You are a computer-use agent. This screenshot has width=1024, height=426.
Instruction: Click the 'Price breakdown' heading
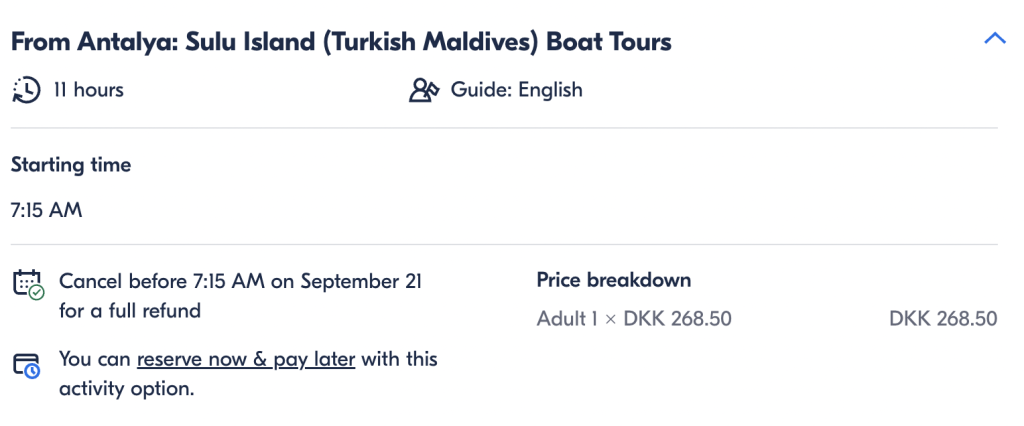click(614, 280)
